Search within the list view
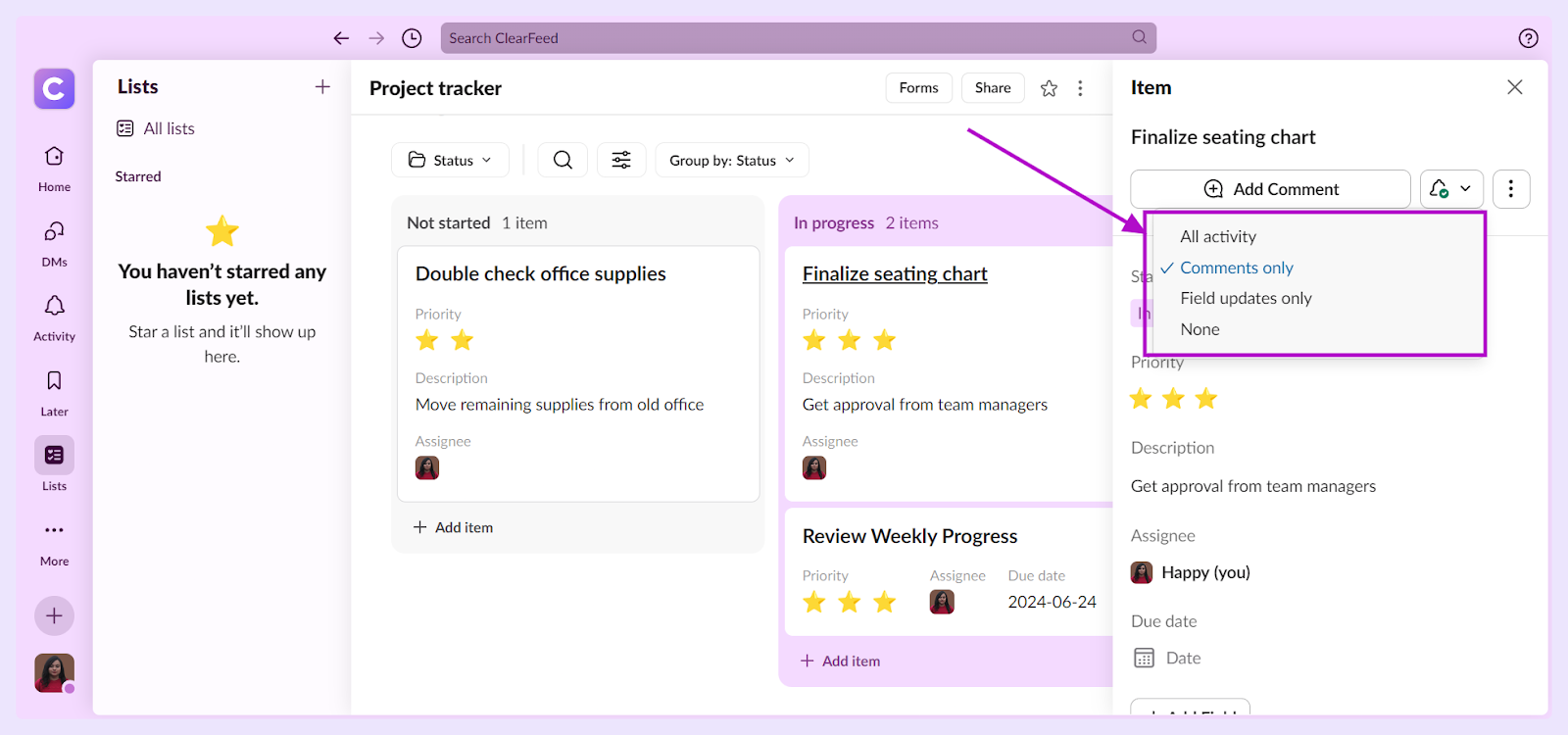1568x735 pixels. click(563, 160)
